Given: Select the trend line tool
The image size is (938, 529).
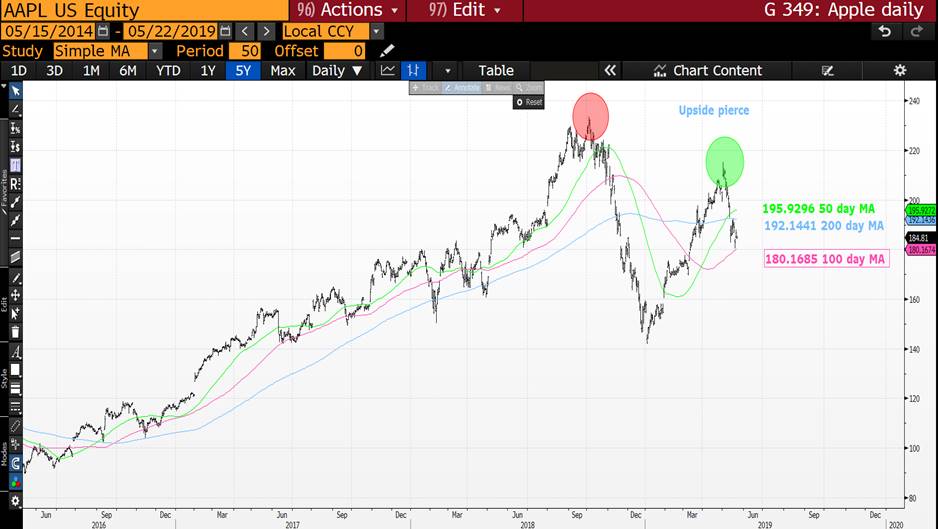Looking at the screenshot, I should [16, 202].
